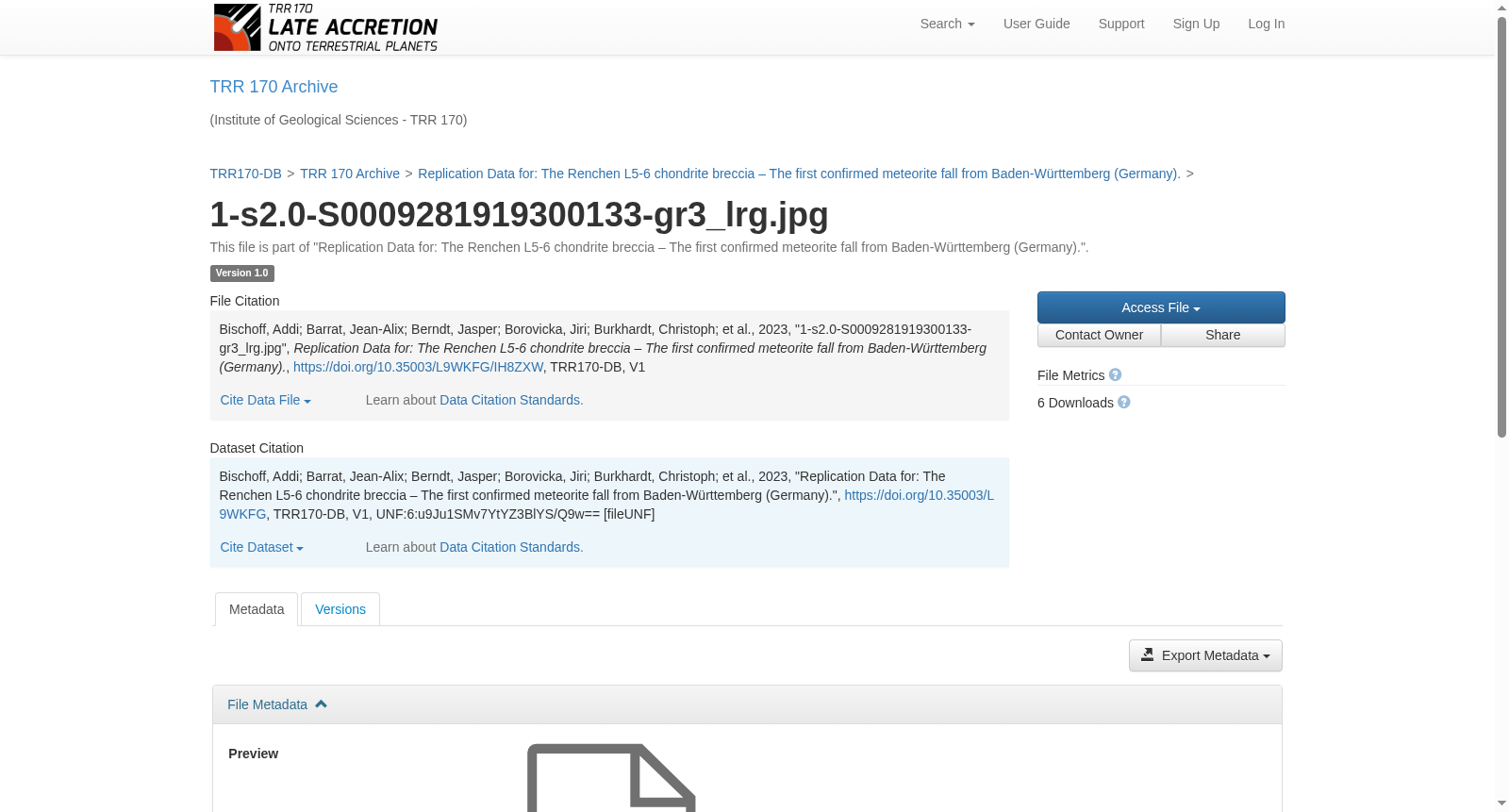Click the Version 1.0 badge
The width and height of the screenshot is (1509, 812).
click(x=241, y=273)
